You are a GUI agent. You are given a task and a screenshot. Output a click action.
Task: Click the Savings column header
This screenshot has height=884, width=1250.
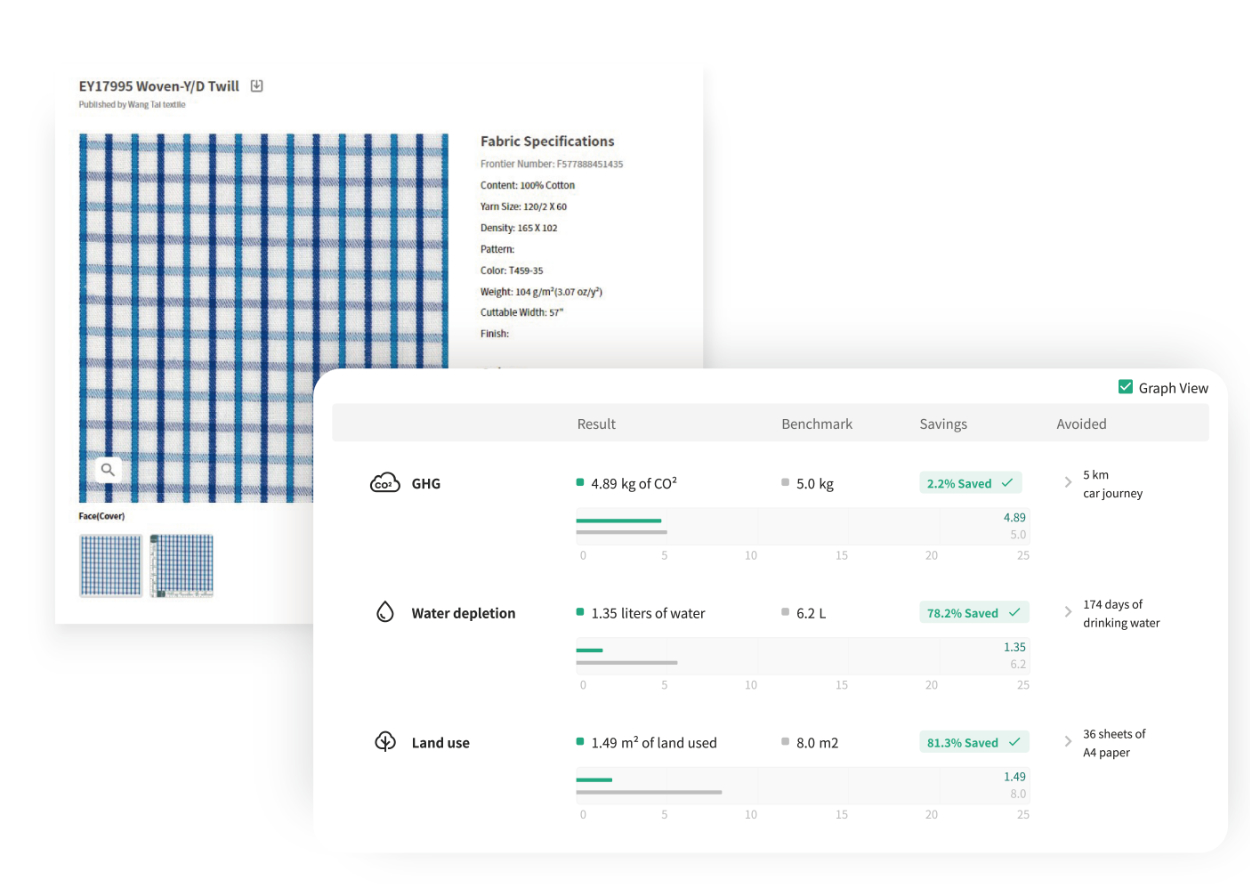[943, 424]
